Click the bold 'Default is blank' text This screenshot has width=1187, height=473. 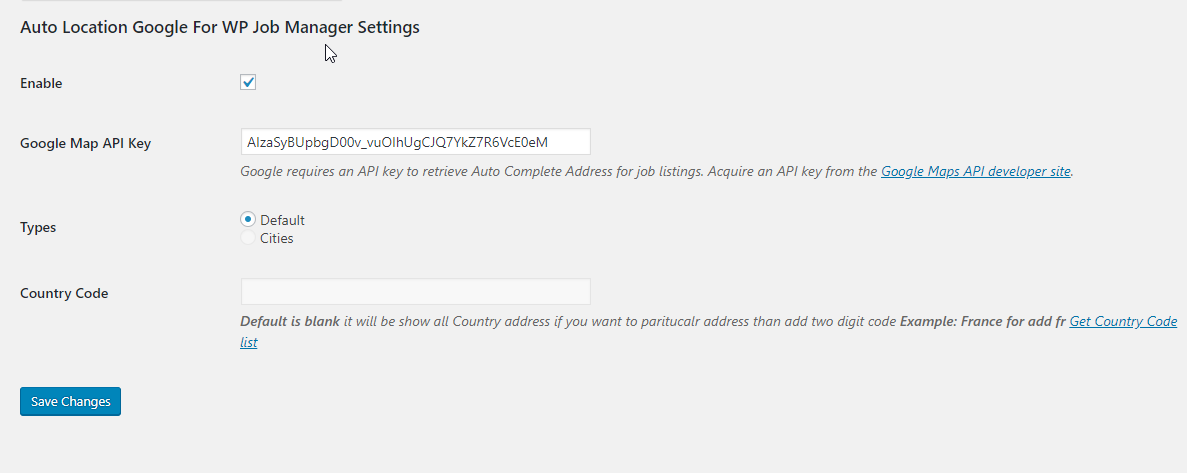click(290, 321)
